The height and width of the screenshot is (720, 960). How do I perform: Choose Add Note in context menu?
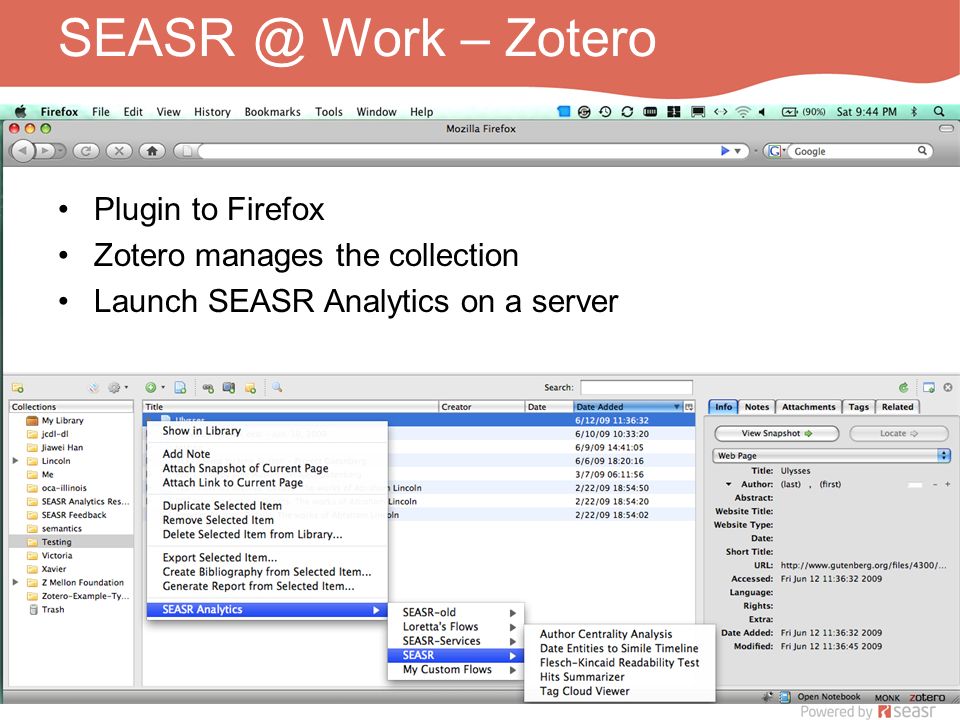(186, 454)
